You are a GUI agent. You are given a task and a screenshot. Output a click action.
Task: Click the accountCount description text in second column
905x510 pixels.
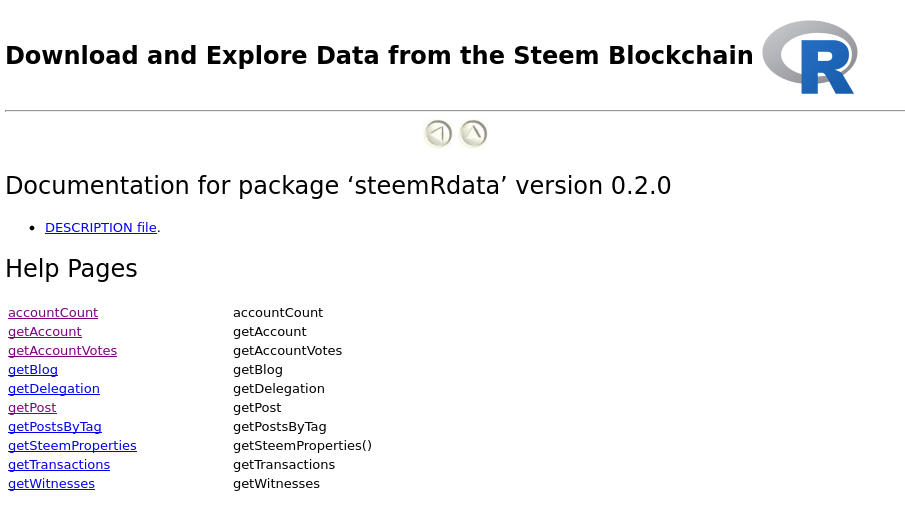pos(278,313)
